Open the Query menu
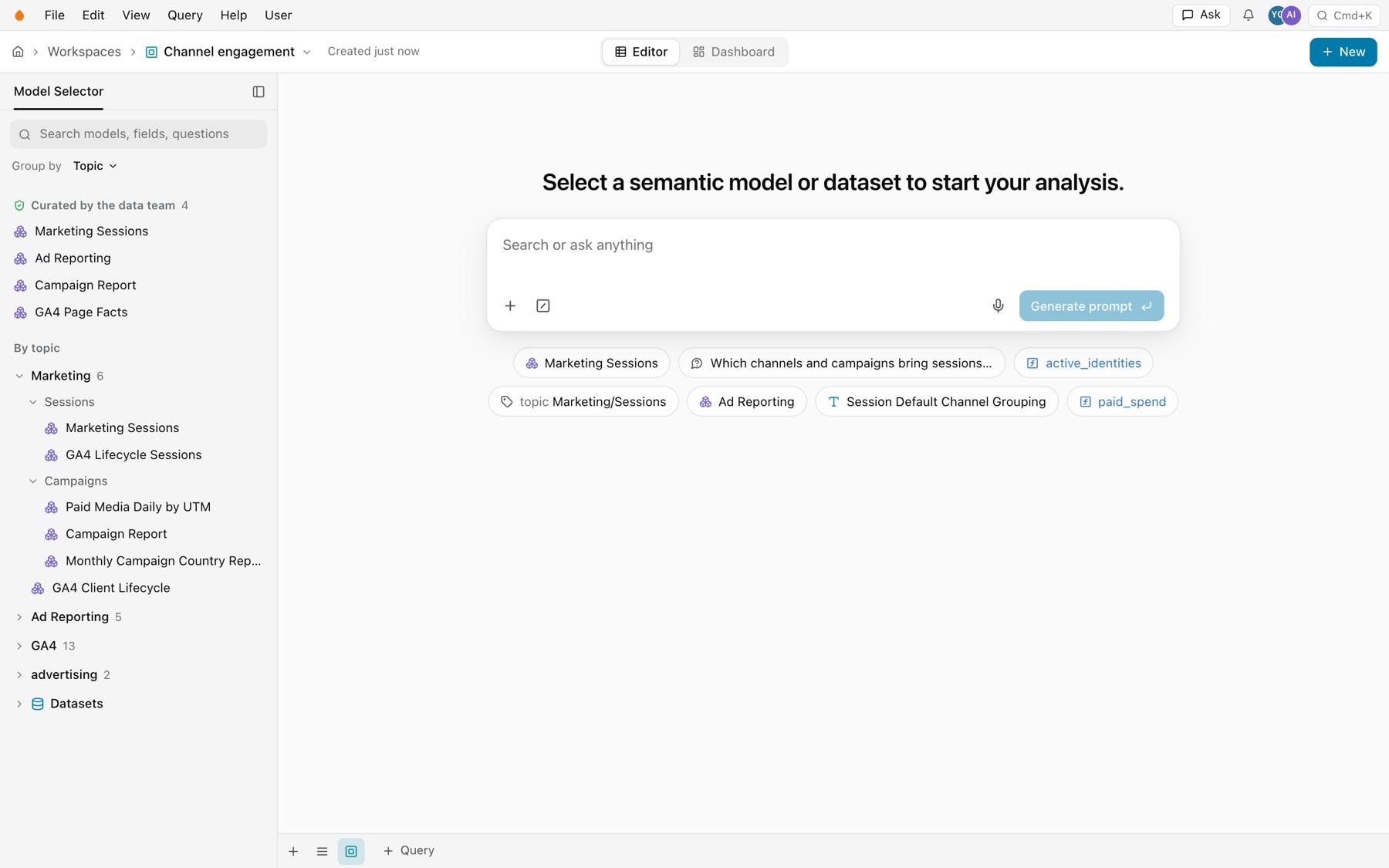The height and width of the screenshot is (868, 1389). tap(185, 15)
